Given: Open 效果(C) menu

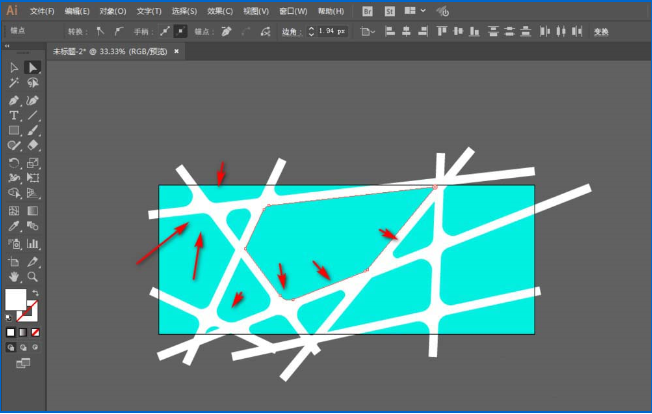Looking at the screenshot, I should tap(220, 11).
